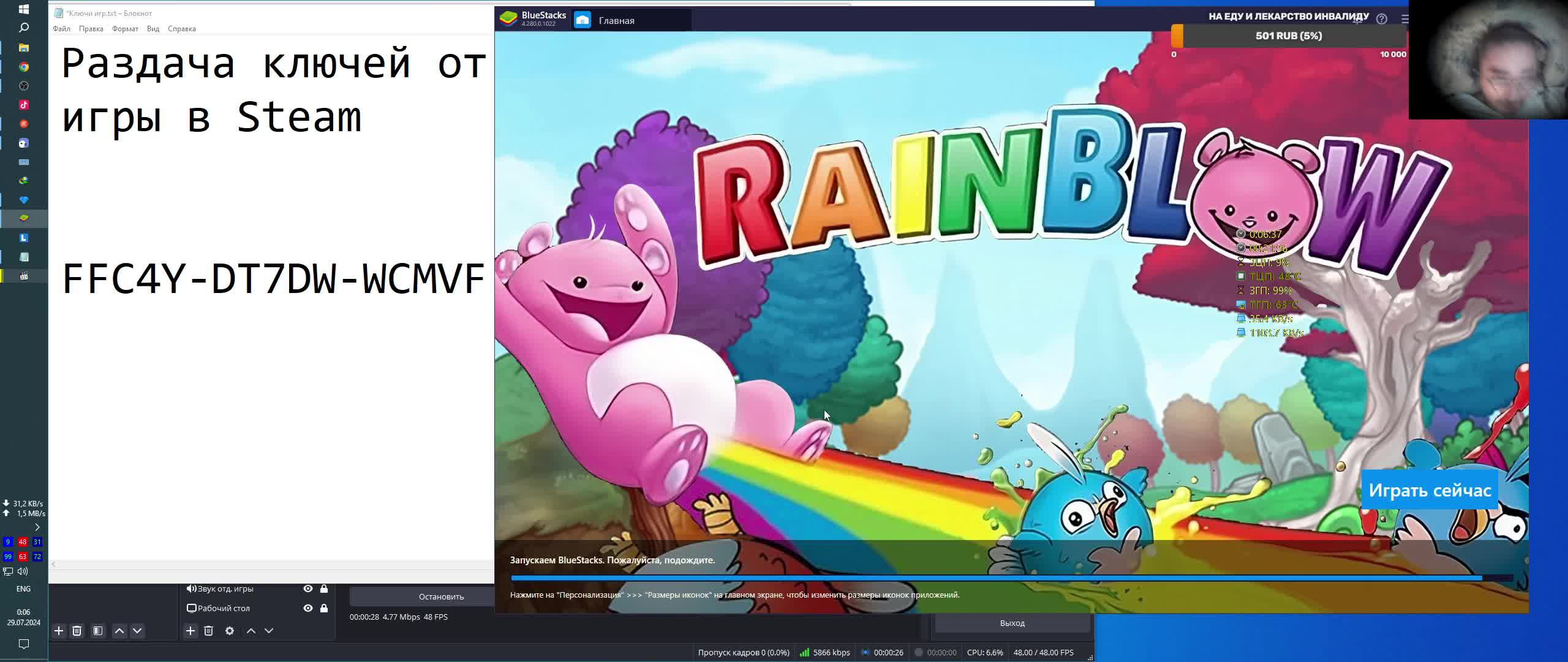Hide the Звук отд. игры source
Screen dimensions: 1568x662
pos(308,588)
